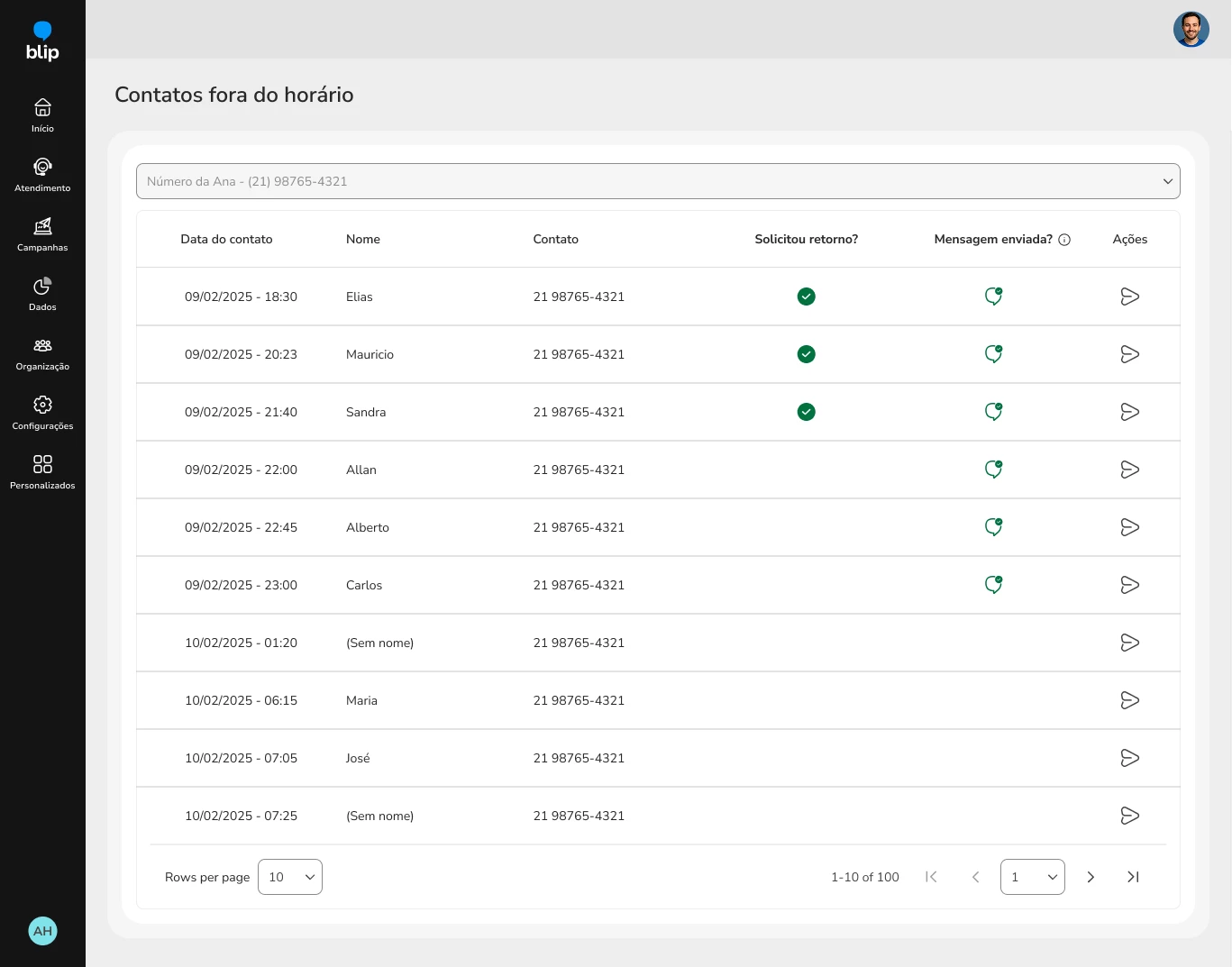Send message to Elias
1232x967 pixels.
click(x=1130, y=296)
